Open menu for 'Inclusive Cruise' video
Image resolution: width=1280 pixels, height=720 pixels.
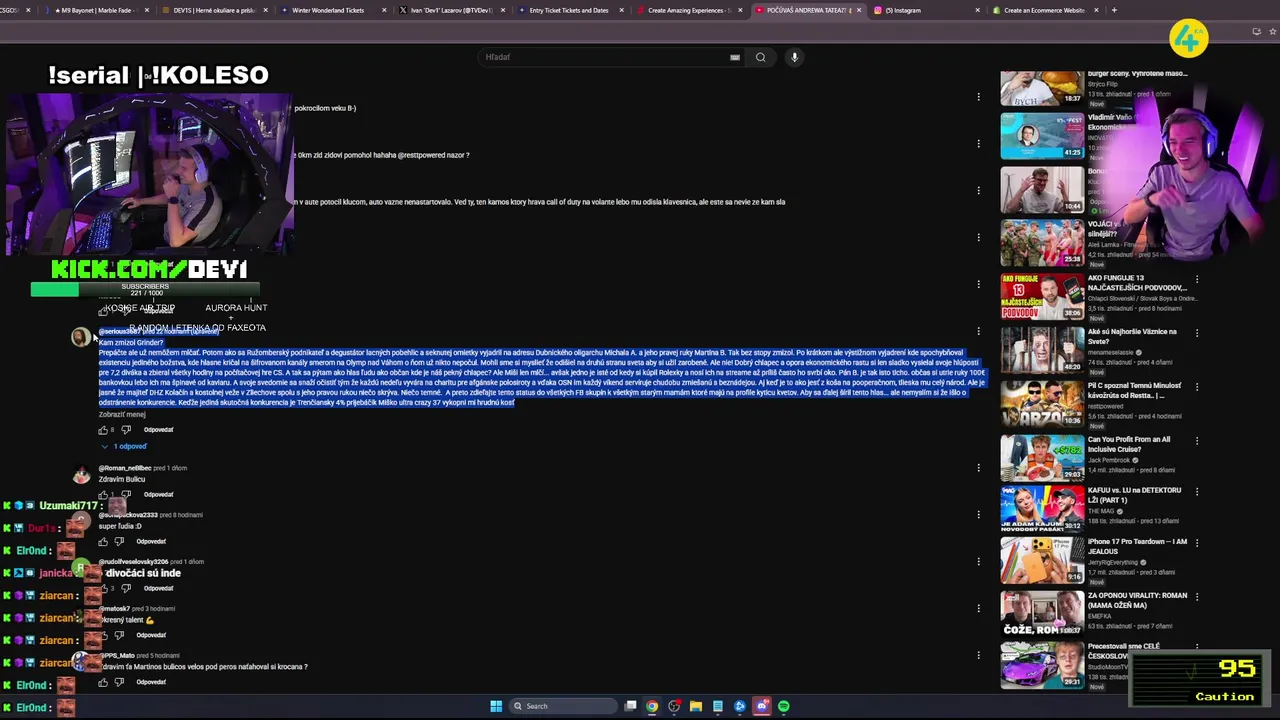[1197, 441]
